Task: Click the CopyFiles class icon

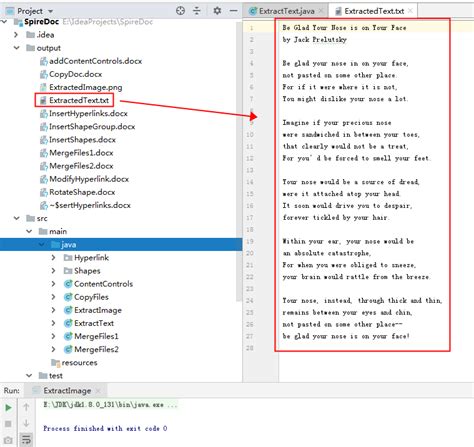Action: 68,297
